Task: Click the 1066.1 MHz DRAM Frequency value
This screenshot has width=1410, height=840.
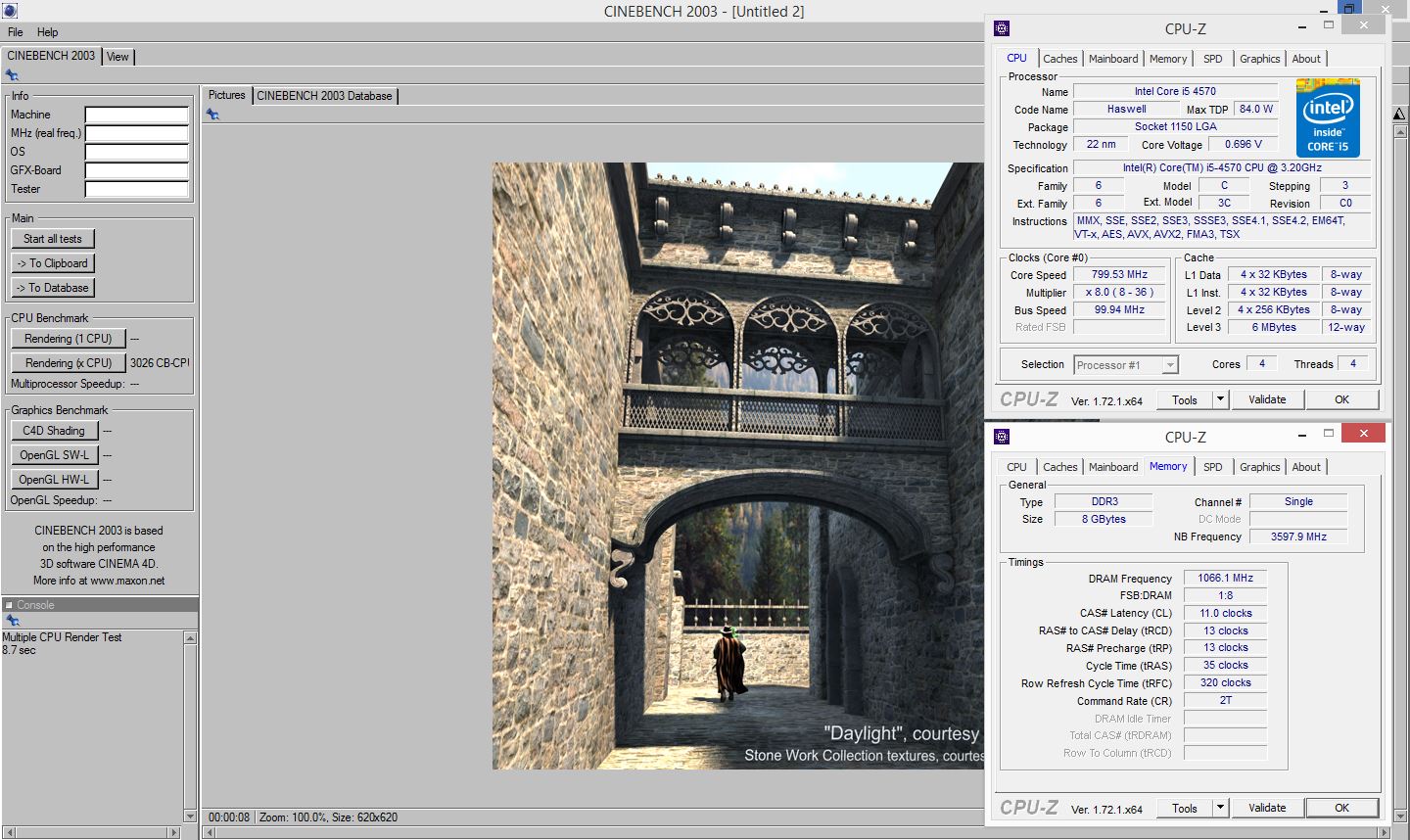Action: click(x=1225, y=579)
